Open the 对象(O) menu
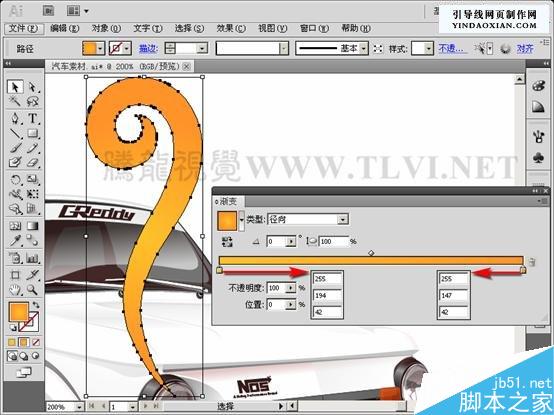 pyautogui.click(x=106, y=28)
